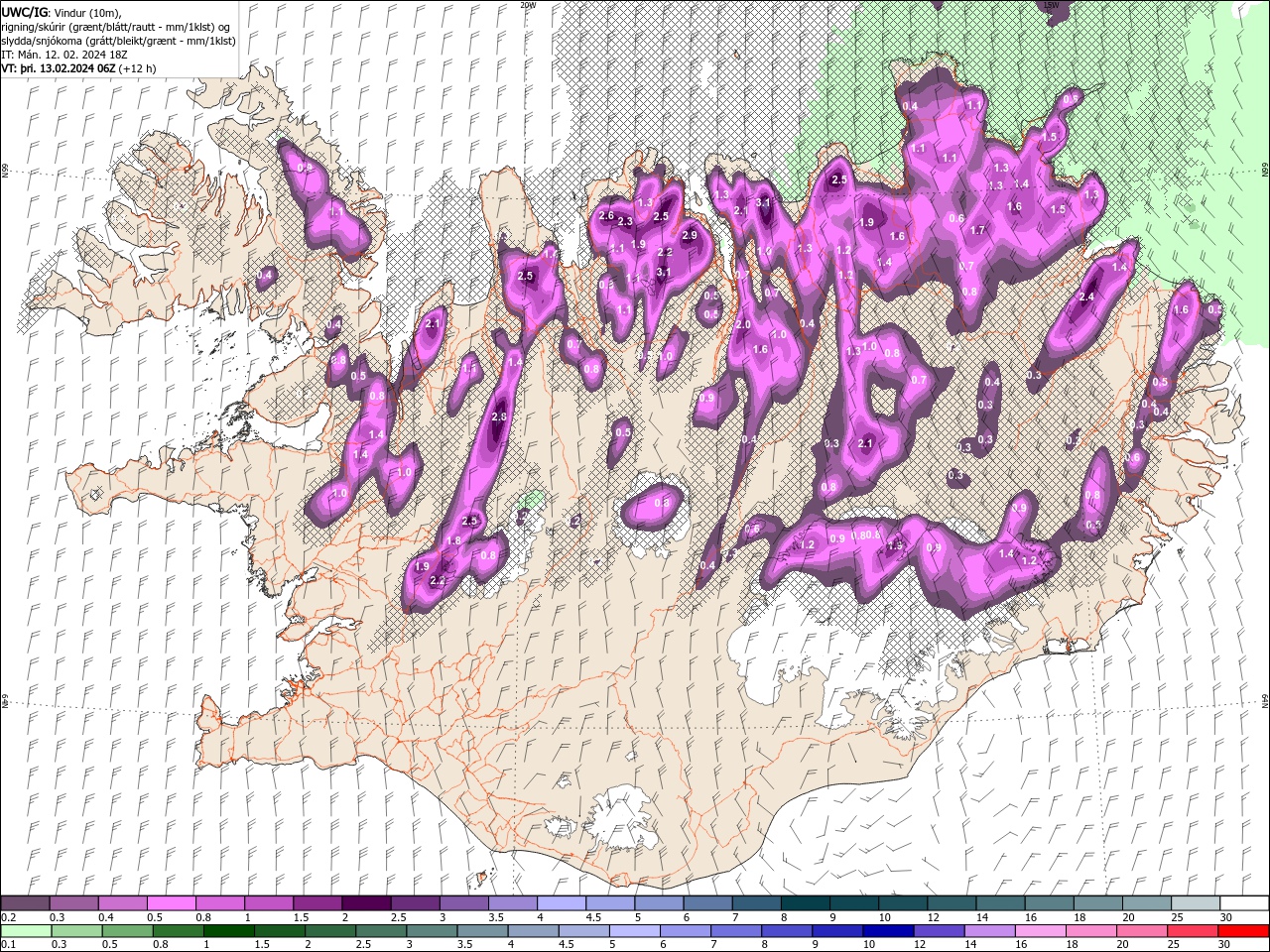
Task: Pick the snow scale swatch above label 0.5
Action: (x=171, y=903)
